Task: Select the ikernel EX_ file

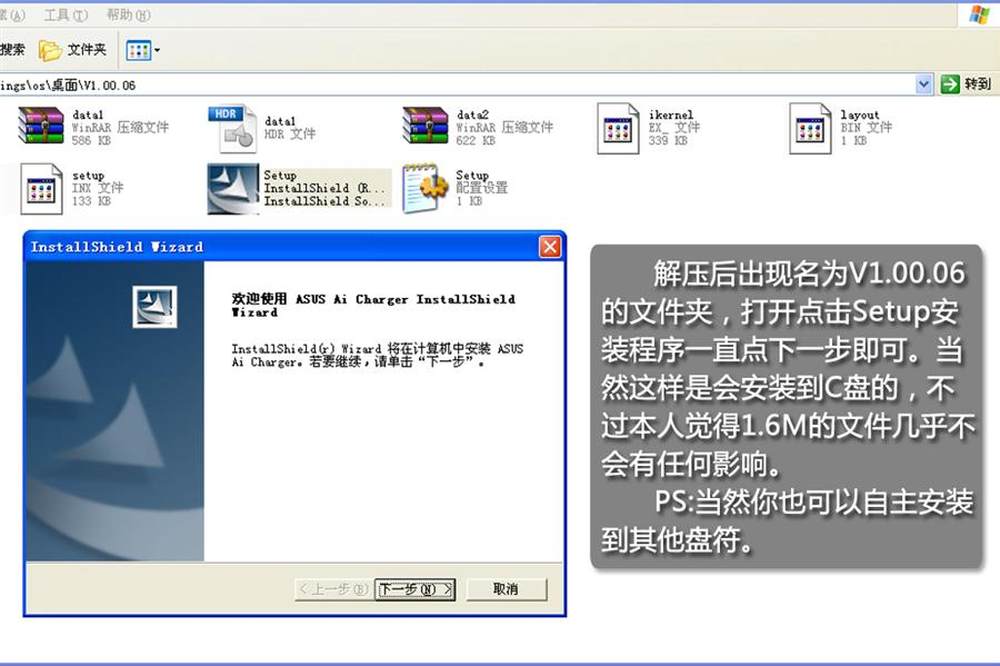Action: 649,128
